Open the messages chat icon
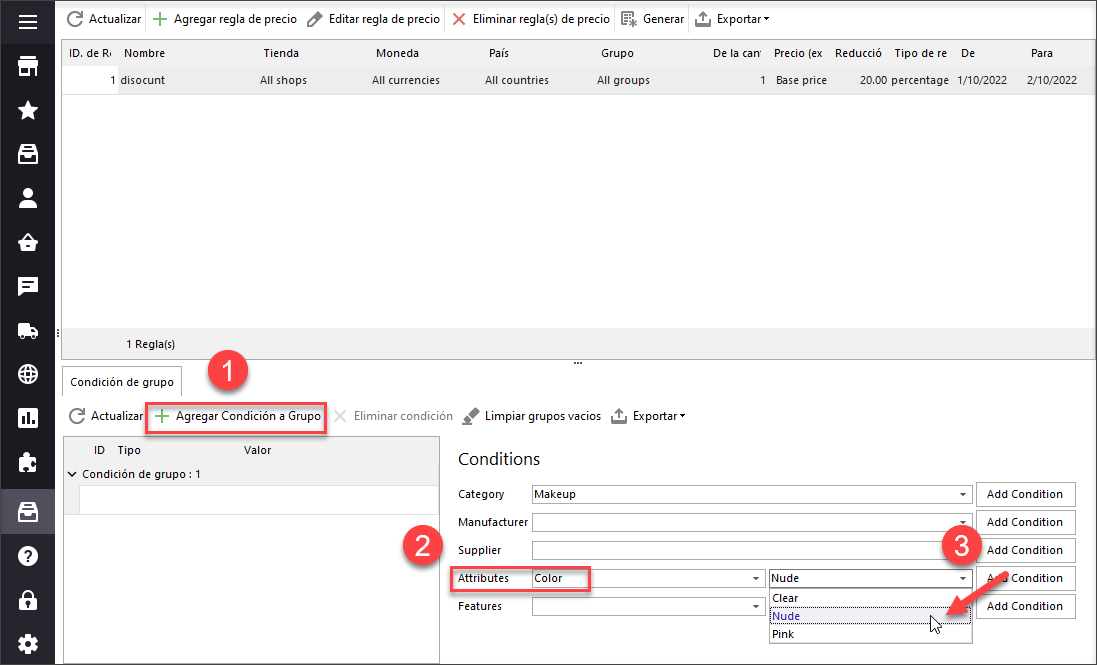1097x665 pixels. pyautogui.click(x=28, y=286)
